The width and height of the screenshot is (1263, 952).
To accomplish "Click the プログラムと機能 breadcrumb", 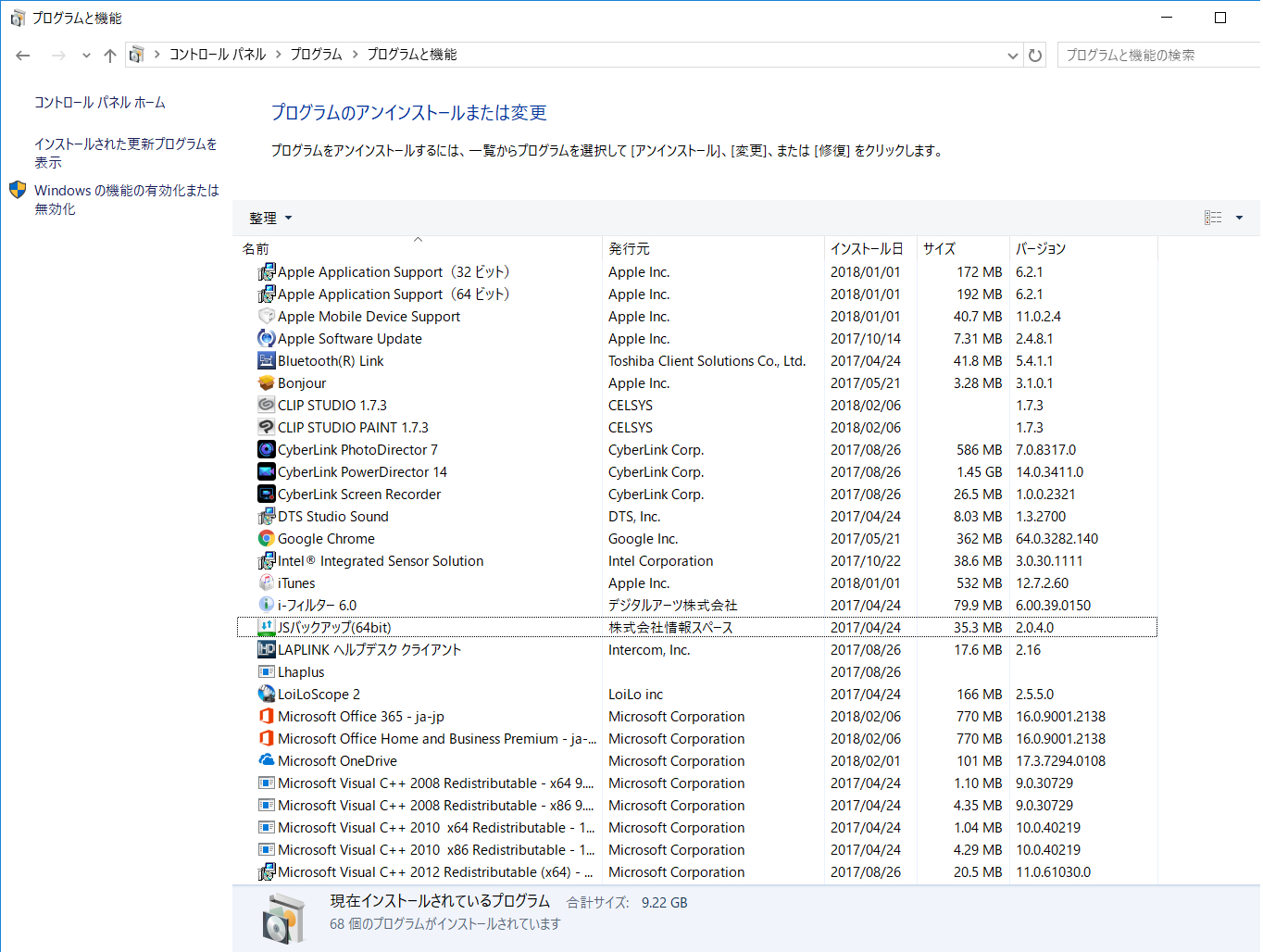I will 412,55.
